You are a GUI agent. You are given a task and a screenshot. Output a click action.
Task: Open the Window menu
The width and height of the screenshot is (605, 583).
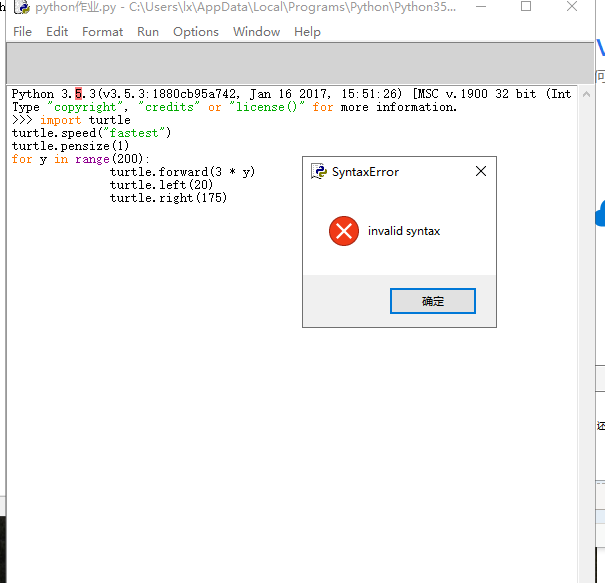pos(256,32)
